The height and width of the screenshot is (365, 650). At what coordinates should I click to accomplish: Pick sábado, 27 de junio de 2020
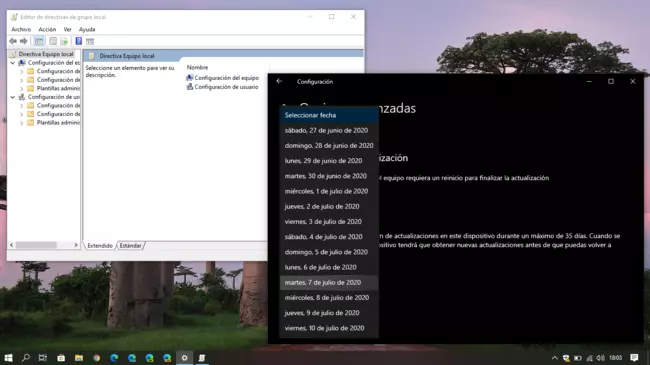(x=329, y=130)
